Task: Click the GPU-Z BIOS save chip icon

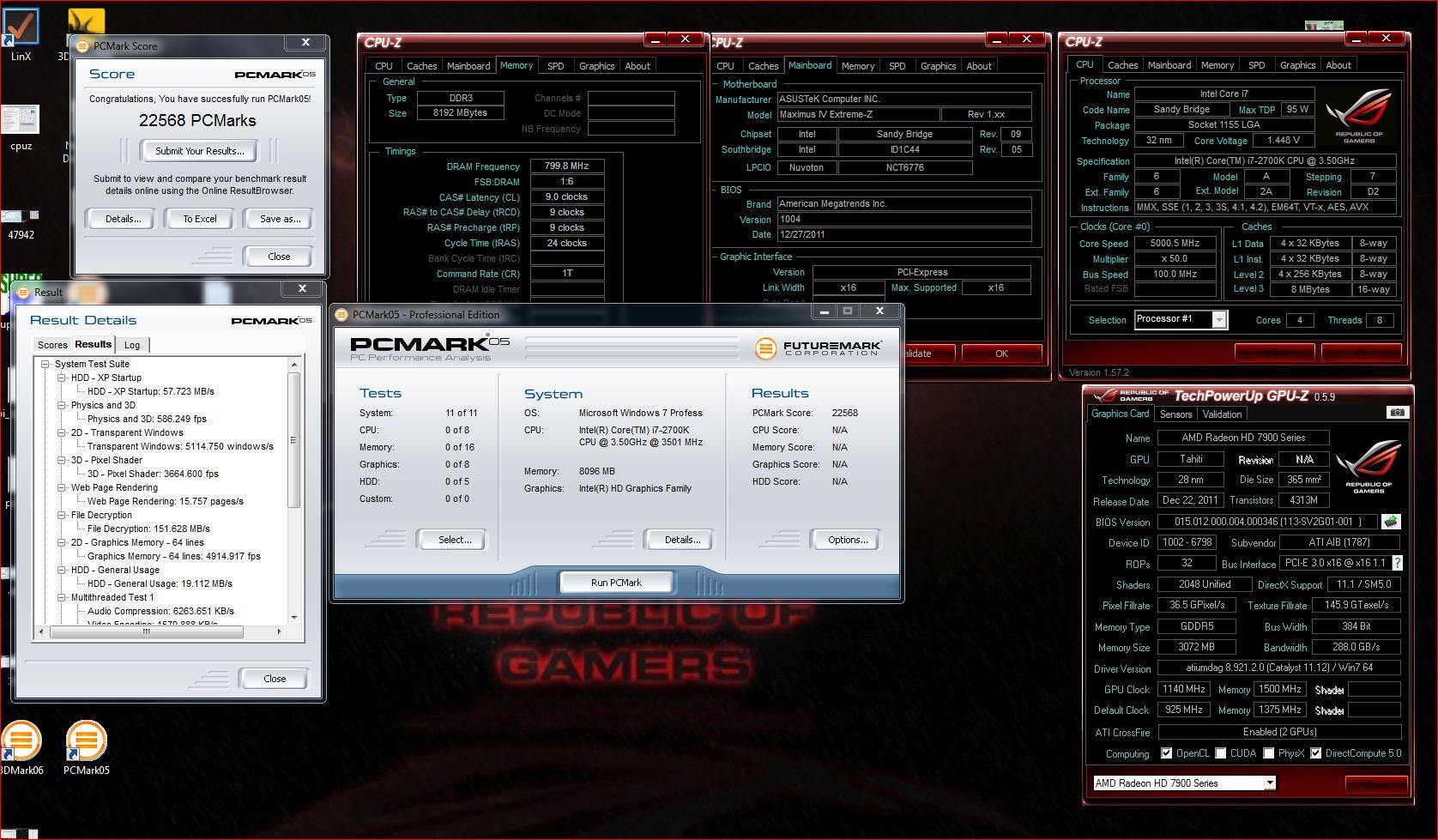Action: 1391,521
